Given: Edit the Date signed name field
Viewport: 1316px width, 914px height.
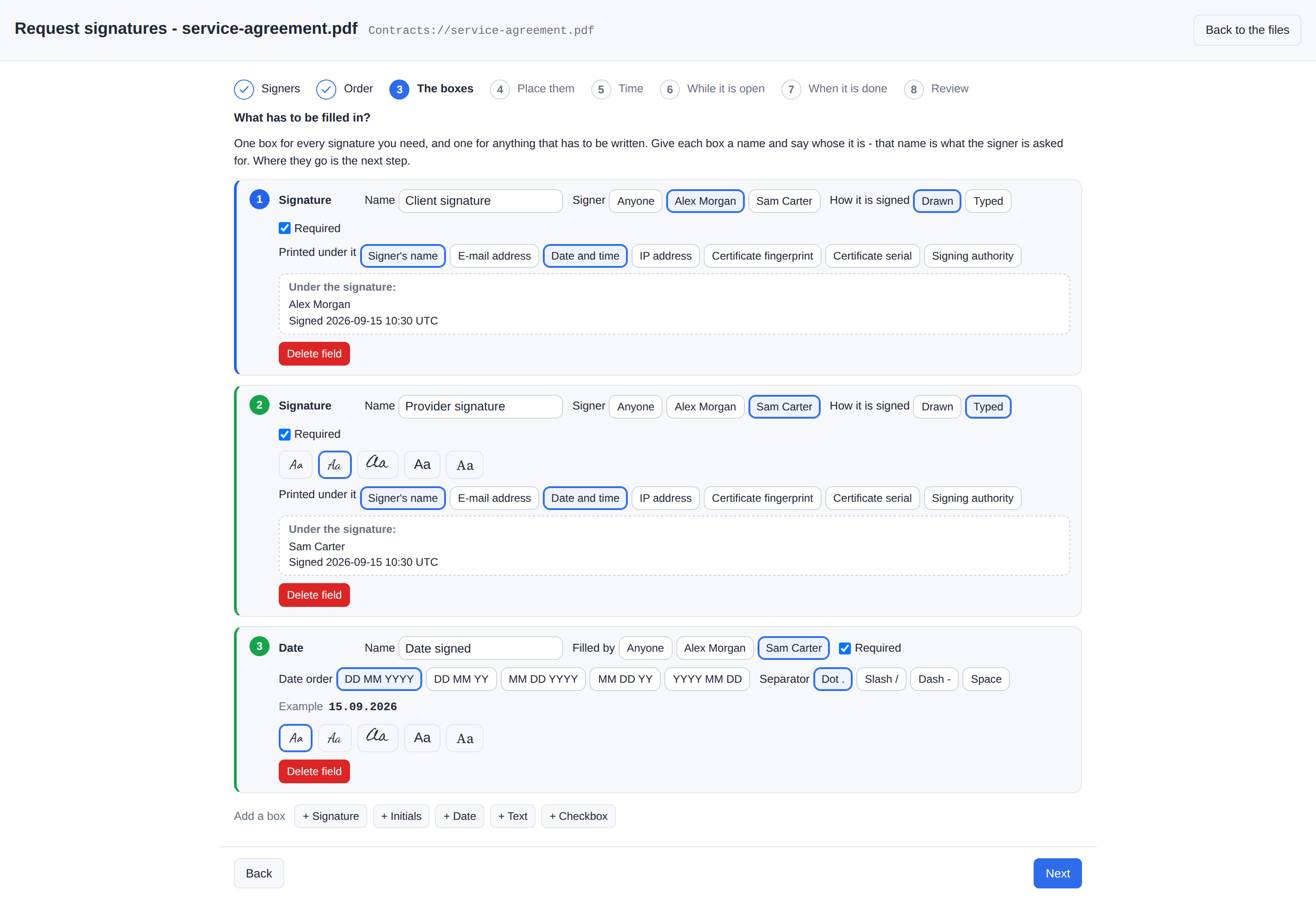Looking at the screenshot, I should [480, 648].
